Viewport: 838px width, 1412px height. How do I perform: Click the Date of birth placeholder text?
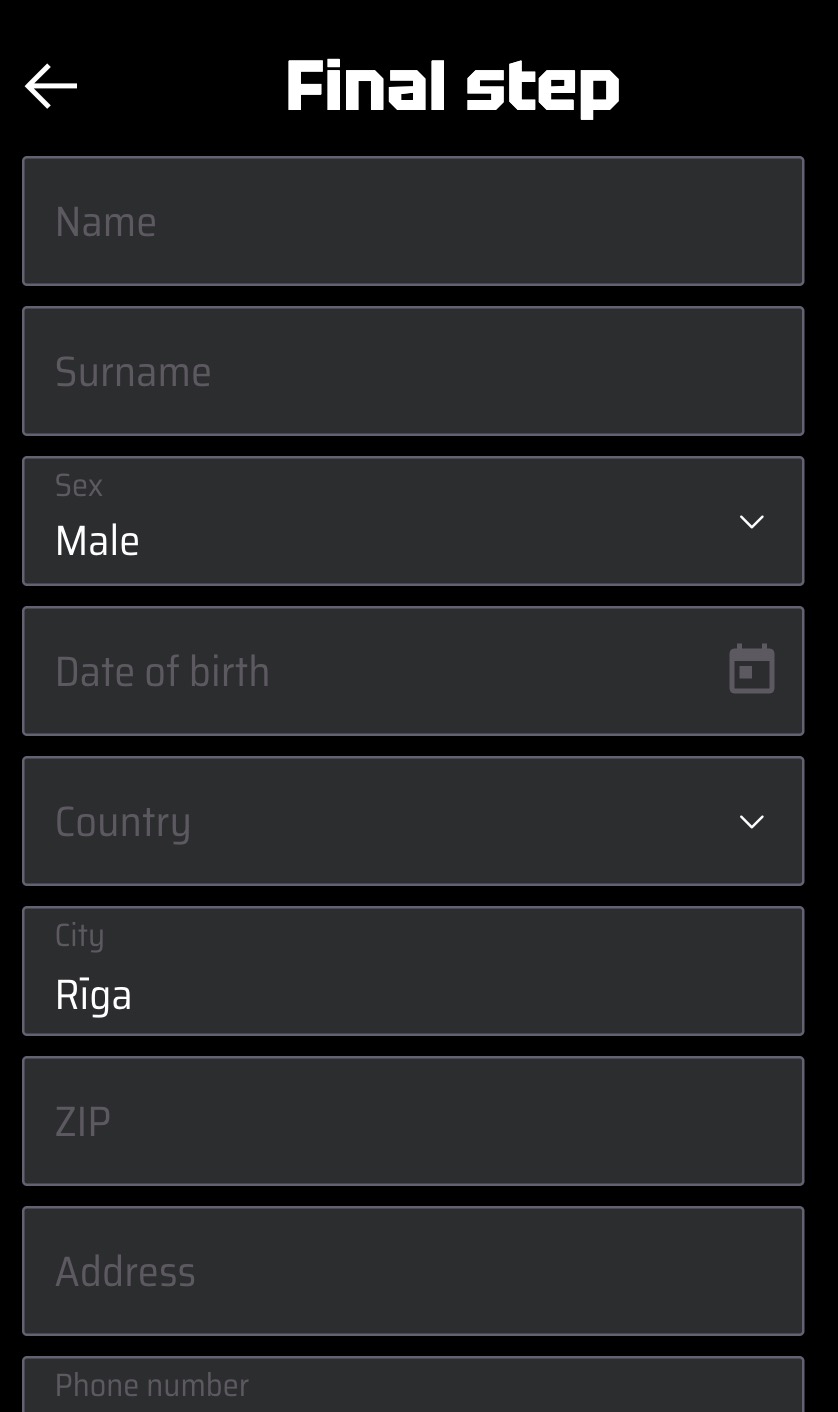(162, 672)
